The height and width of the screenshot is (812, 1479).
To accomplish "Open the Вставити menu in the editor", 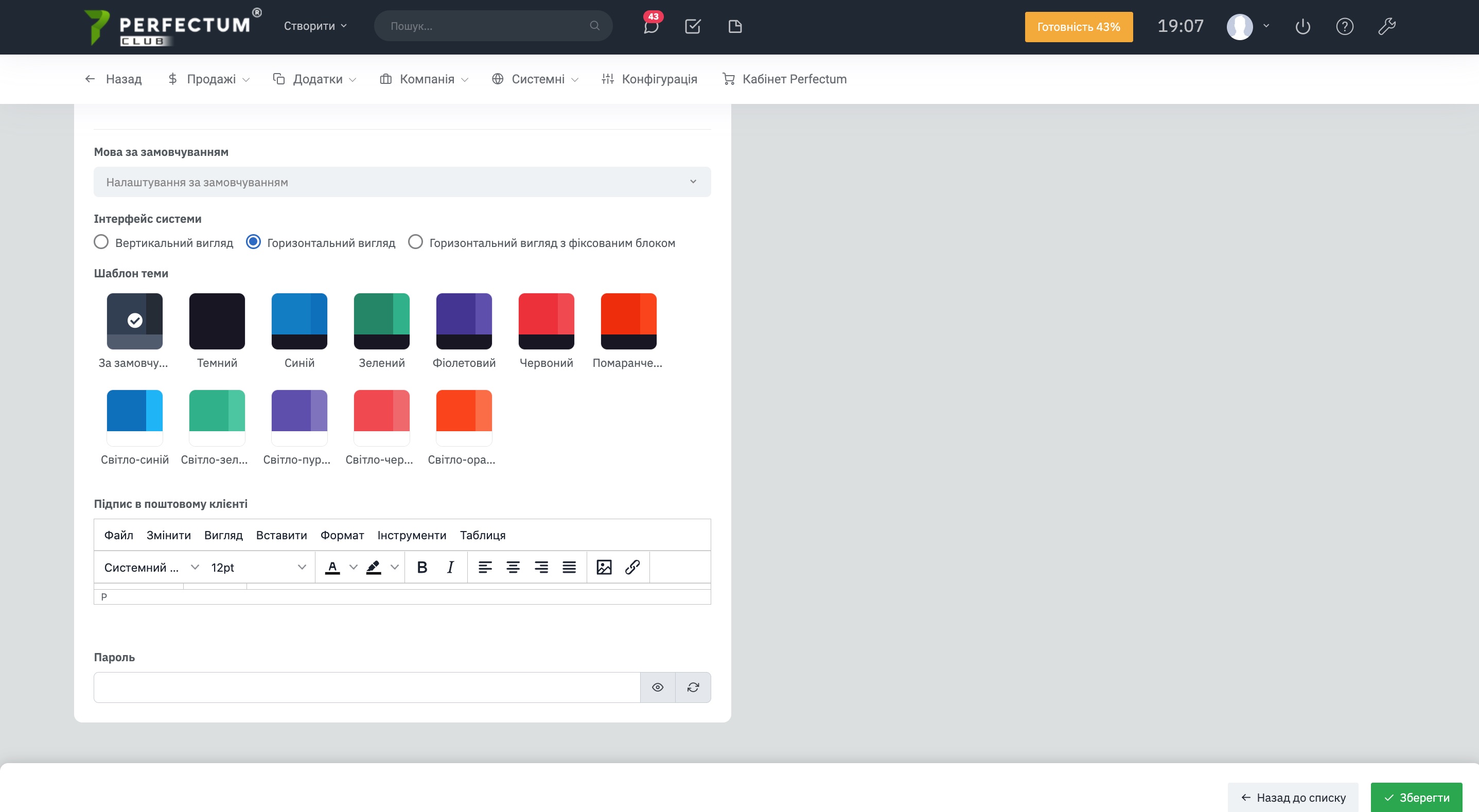I will pyautogui.click(x=281, y=535).
